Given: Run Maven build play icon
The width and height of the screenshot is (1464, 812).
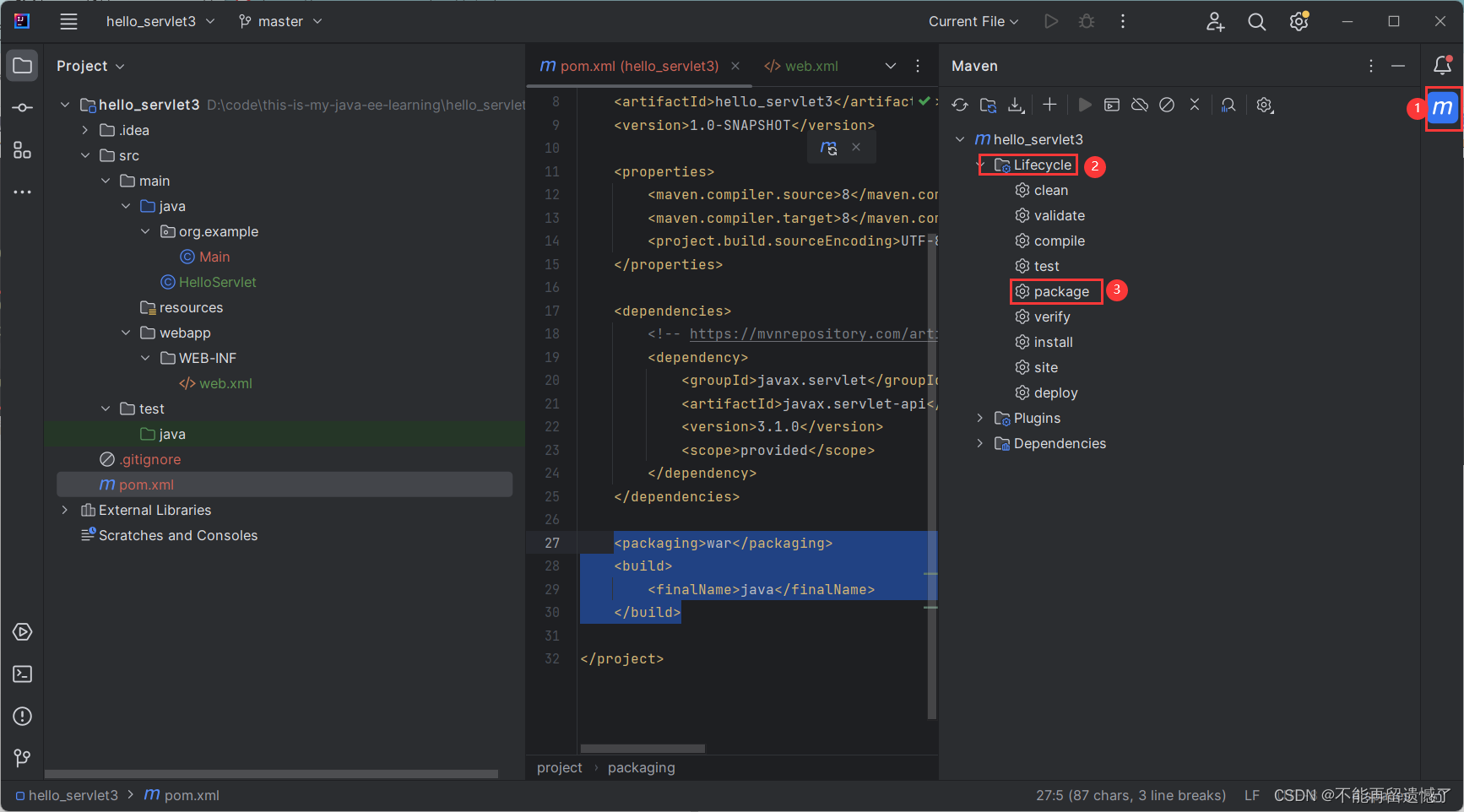Looking at the screenshot, I should coord(1085,105).
